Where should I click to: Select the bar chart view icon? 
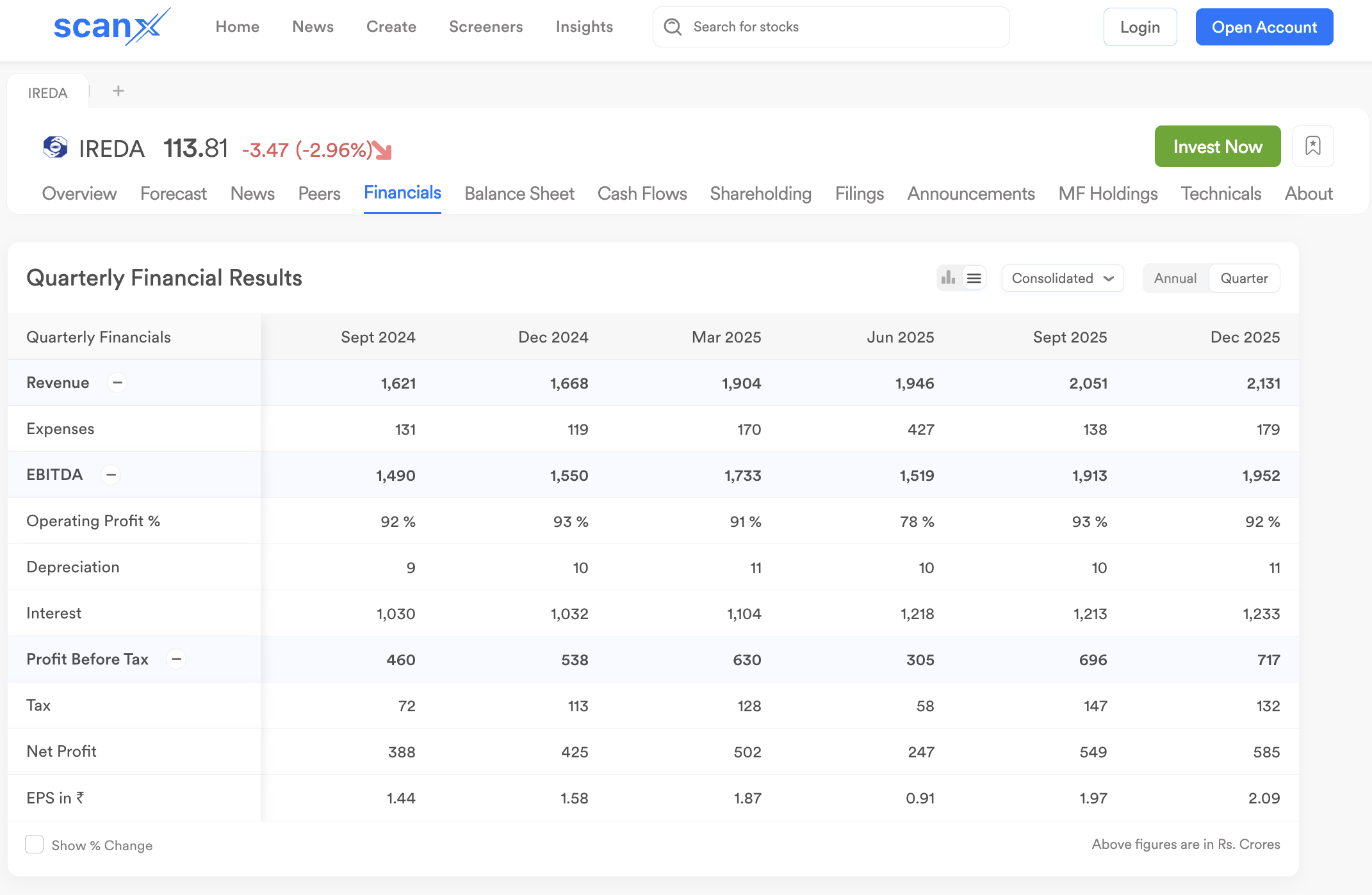[948, 278]
